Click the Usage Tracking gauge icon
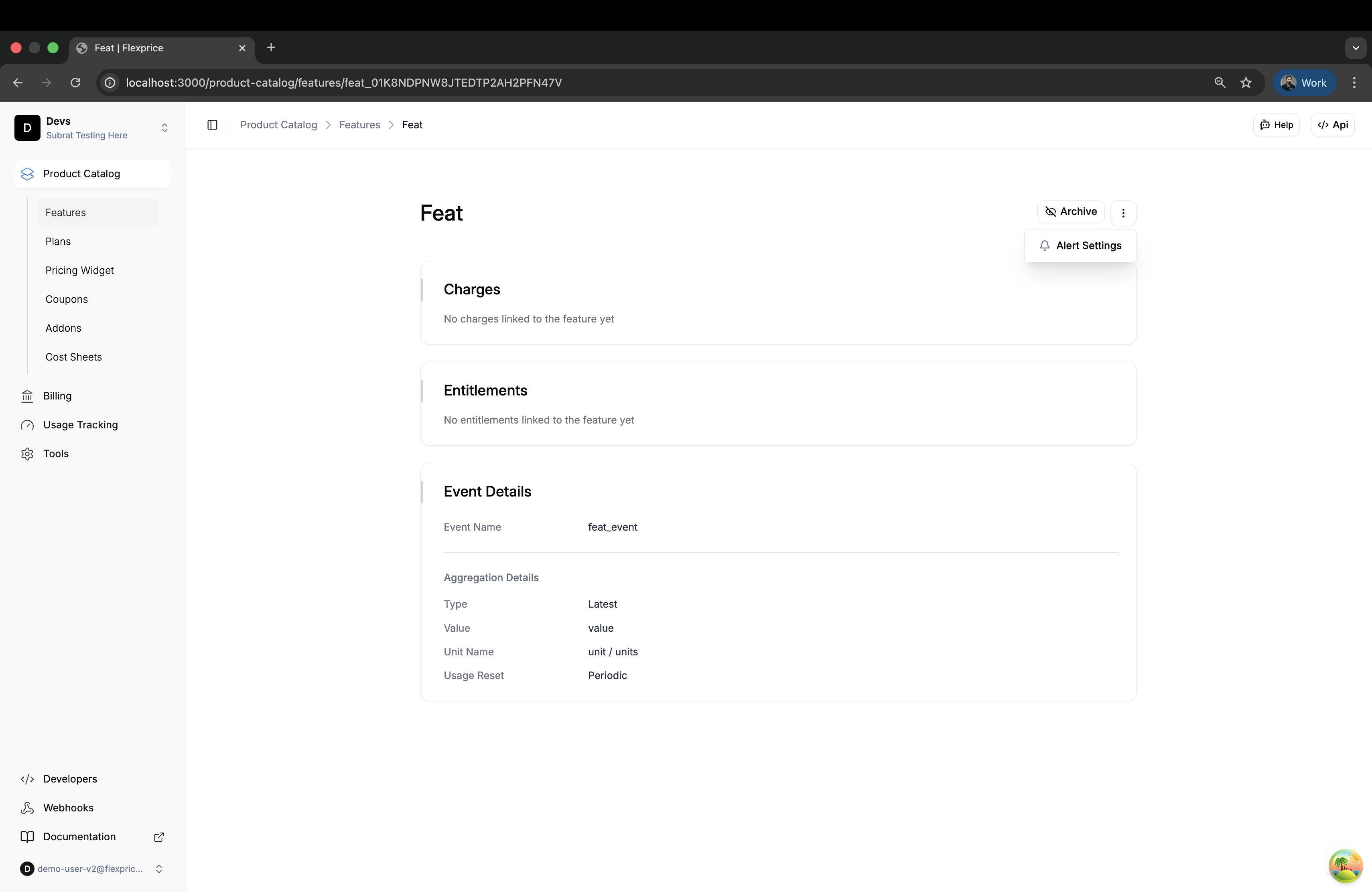The image size is (1372, 892). pyautogui.click(x=27, y=425)
